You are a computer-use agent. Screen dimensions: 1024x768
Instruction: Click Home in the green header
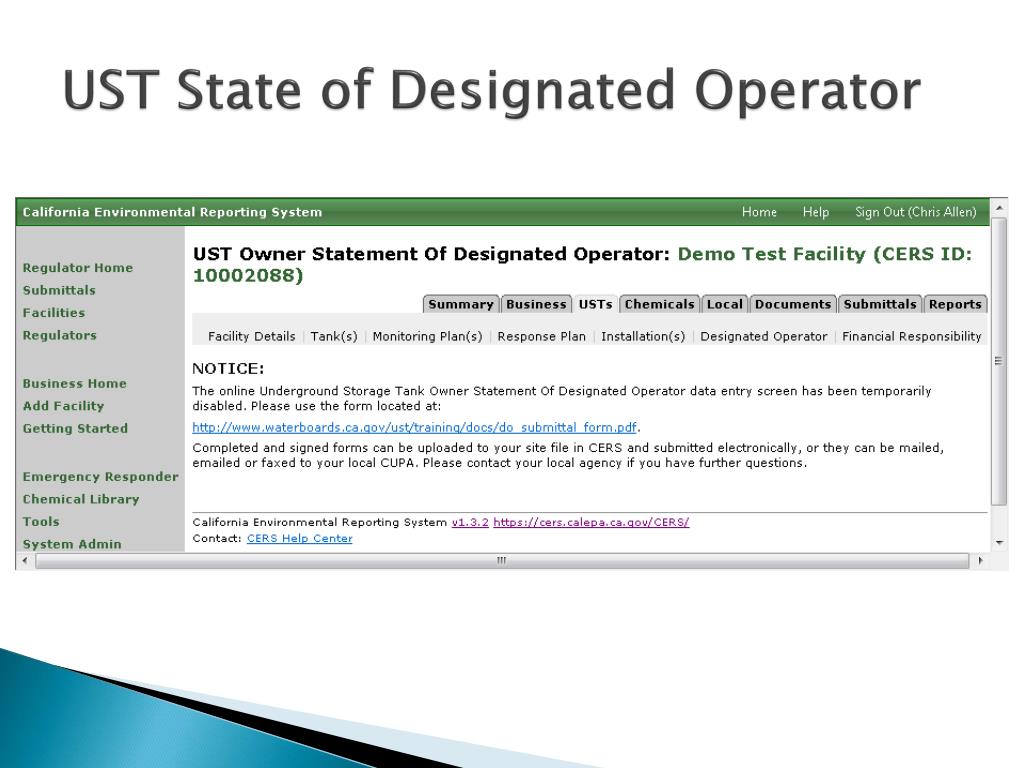pyautogui.click(x=759, y=212)
